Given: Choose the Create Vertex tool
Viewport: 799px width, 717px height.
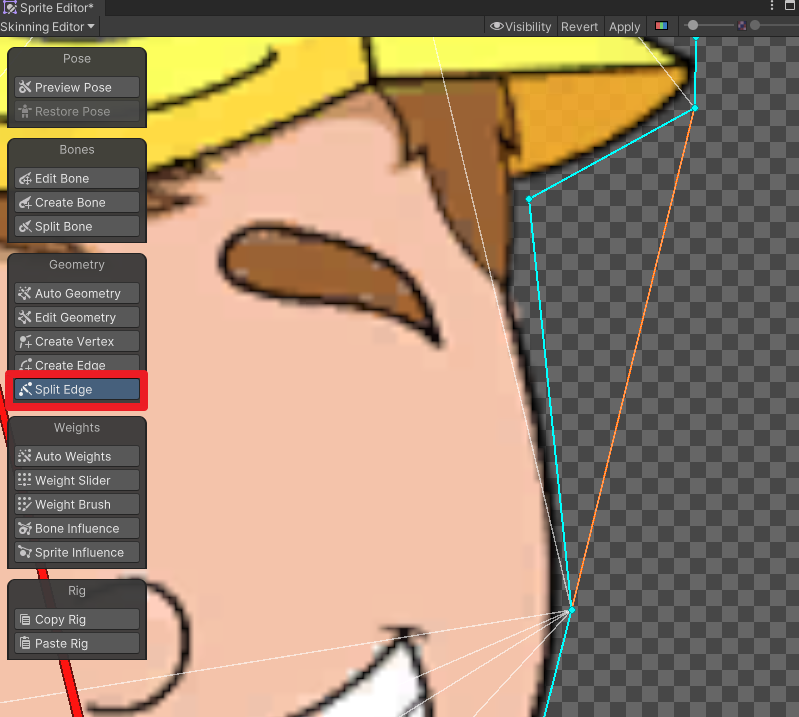Looking at the screenshot, I should [77, 341].
